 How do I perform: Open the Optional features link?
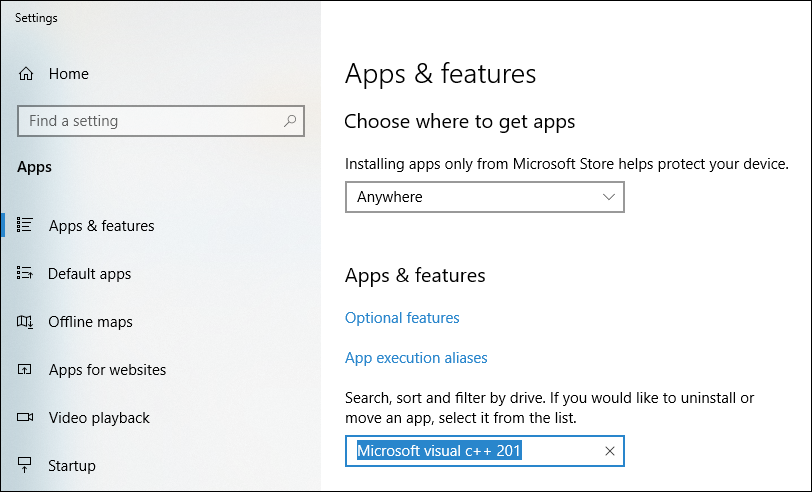[402, 318]
